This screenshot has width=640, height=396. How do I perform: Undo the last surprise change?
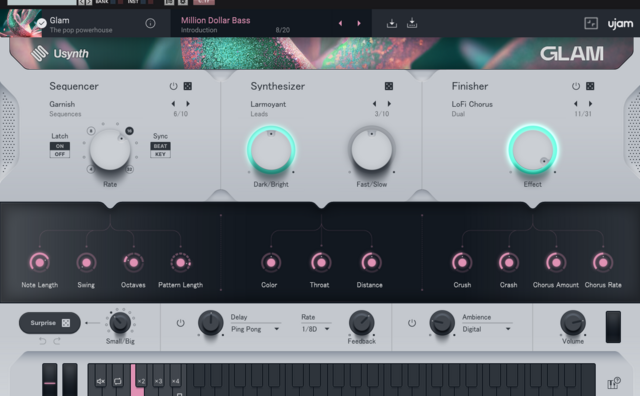42,341
